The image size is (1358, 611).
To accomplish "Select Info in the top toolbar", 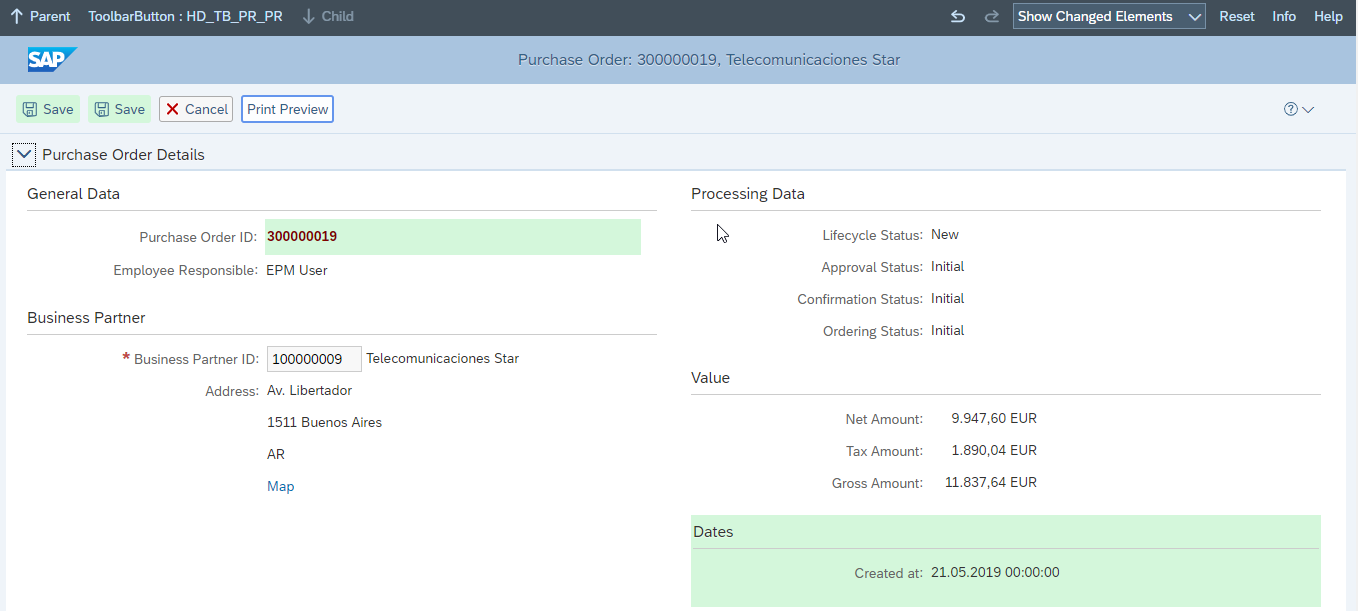I will (1284, 16).
